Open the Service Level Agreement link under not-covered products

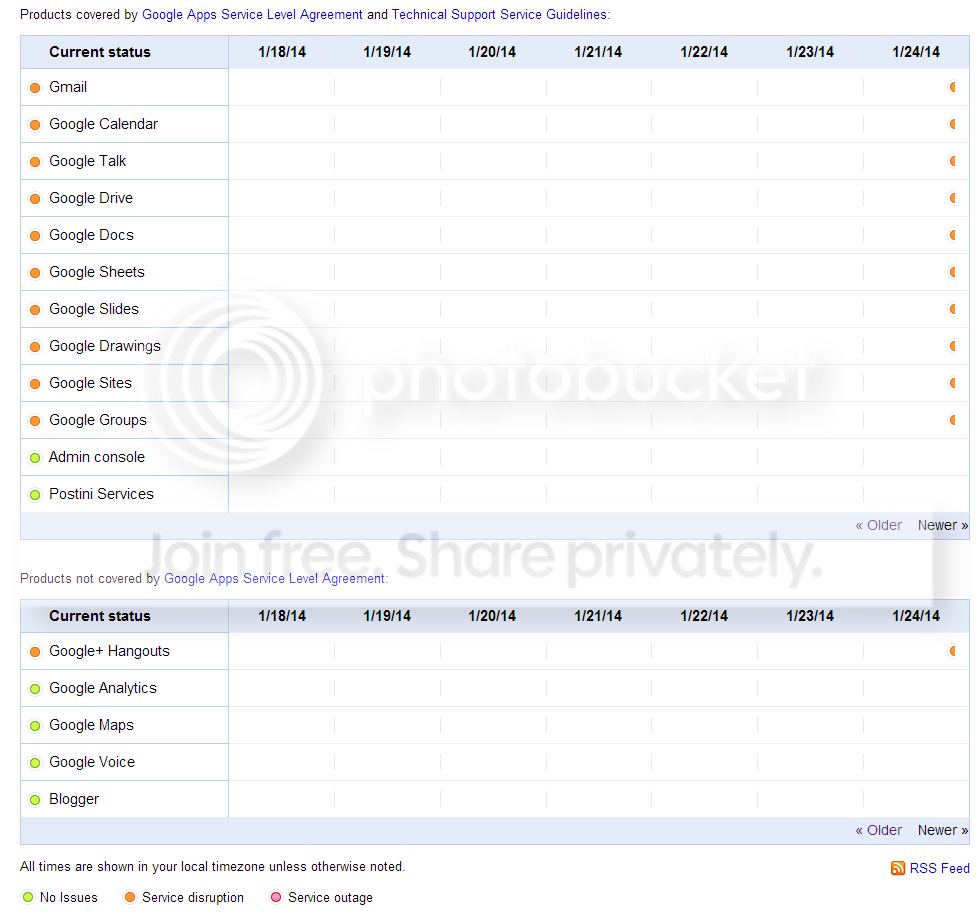tap(274, 578)
